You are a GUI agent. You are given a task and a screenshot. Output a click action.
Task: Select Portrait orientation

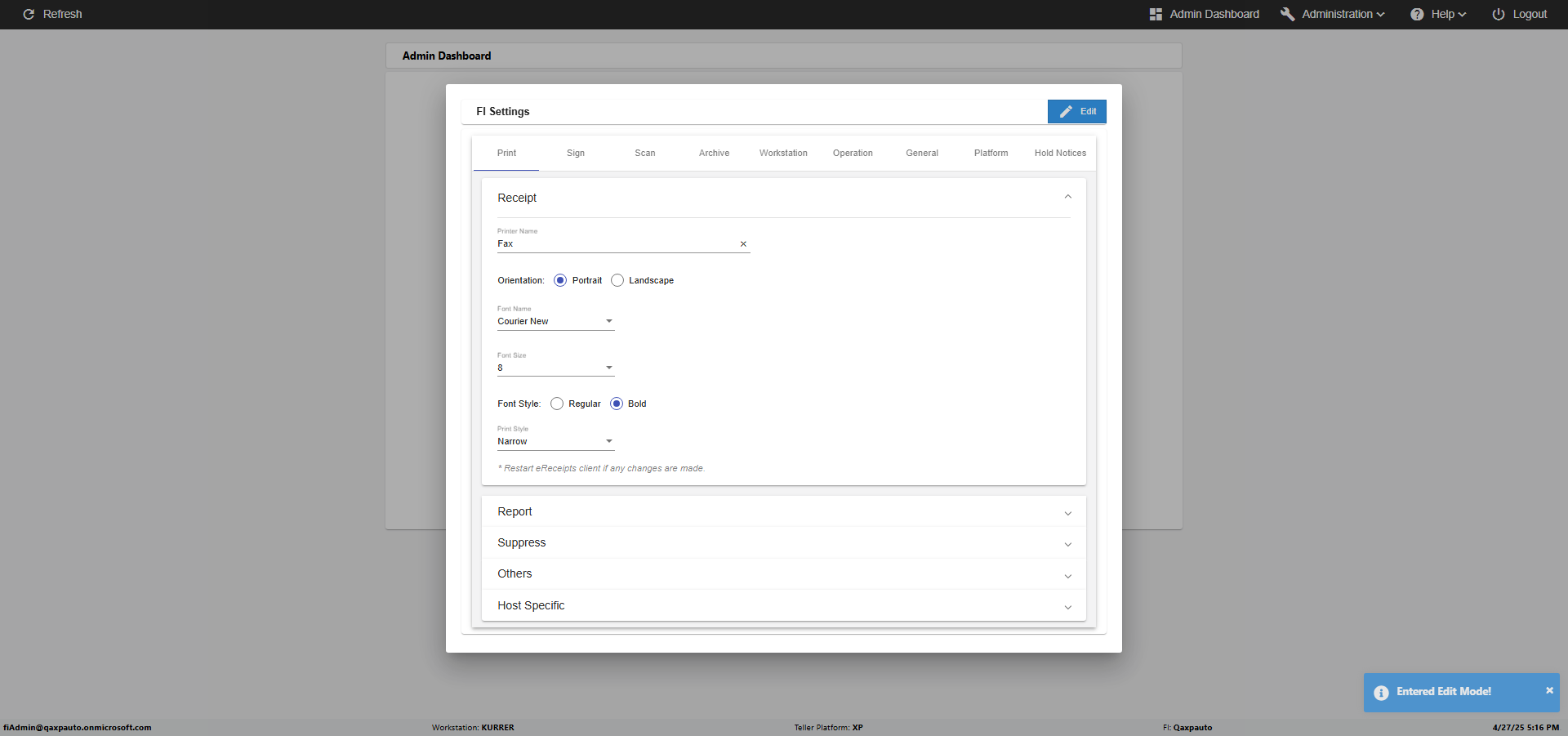tap(560, 280)
